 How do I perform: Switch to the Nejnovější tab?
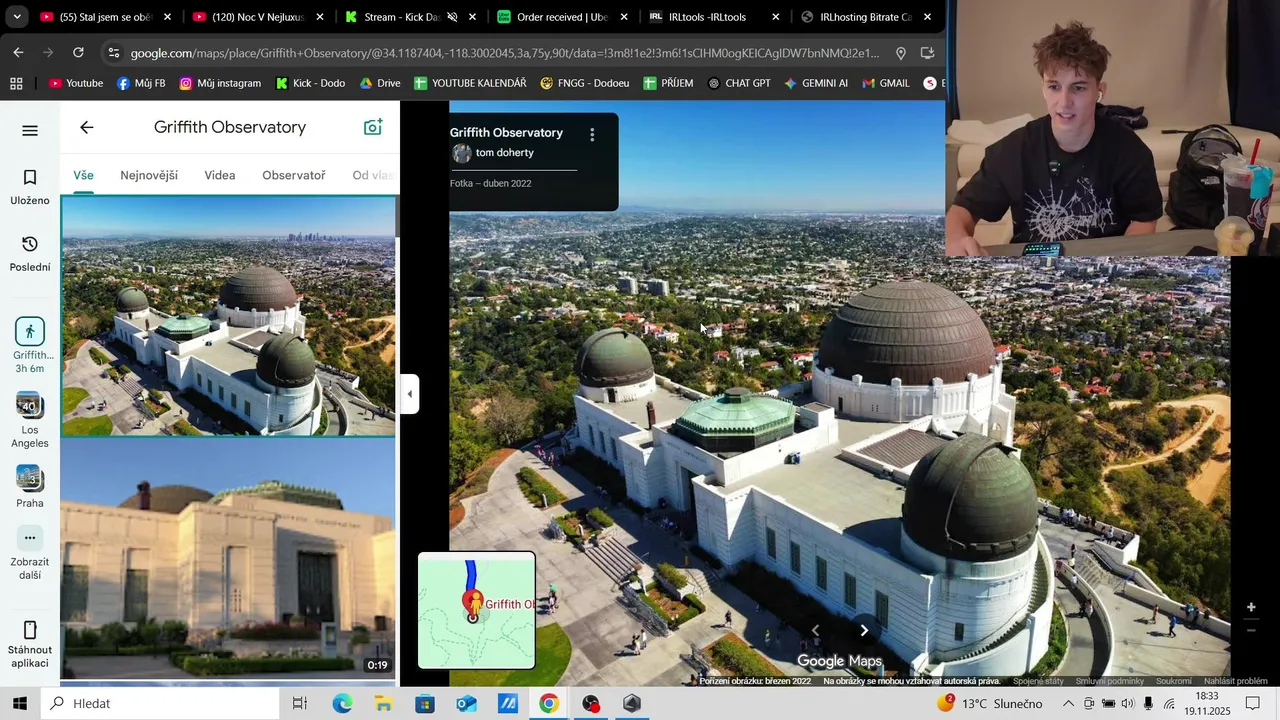click(149, 175)
